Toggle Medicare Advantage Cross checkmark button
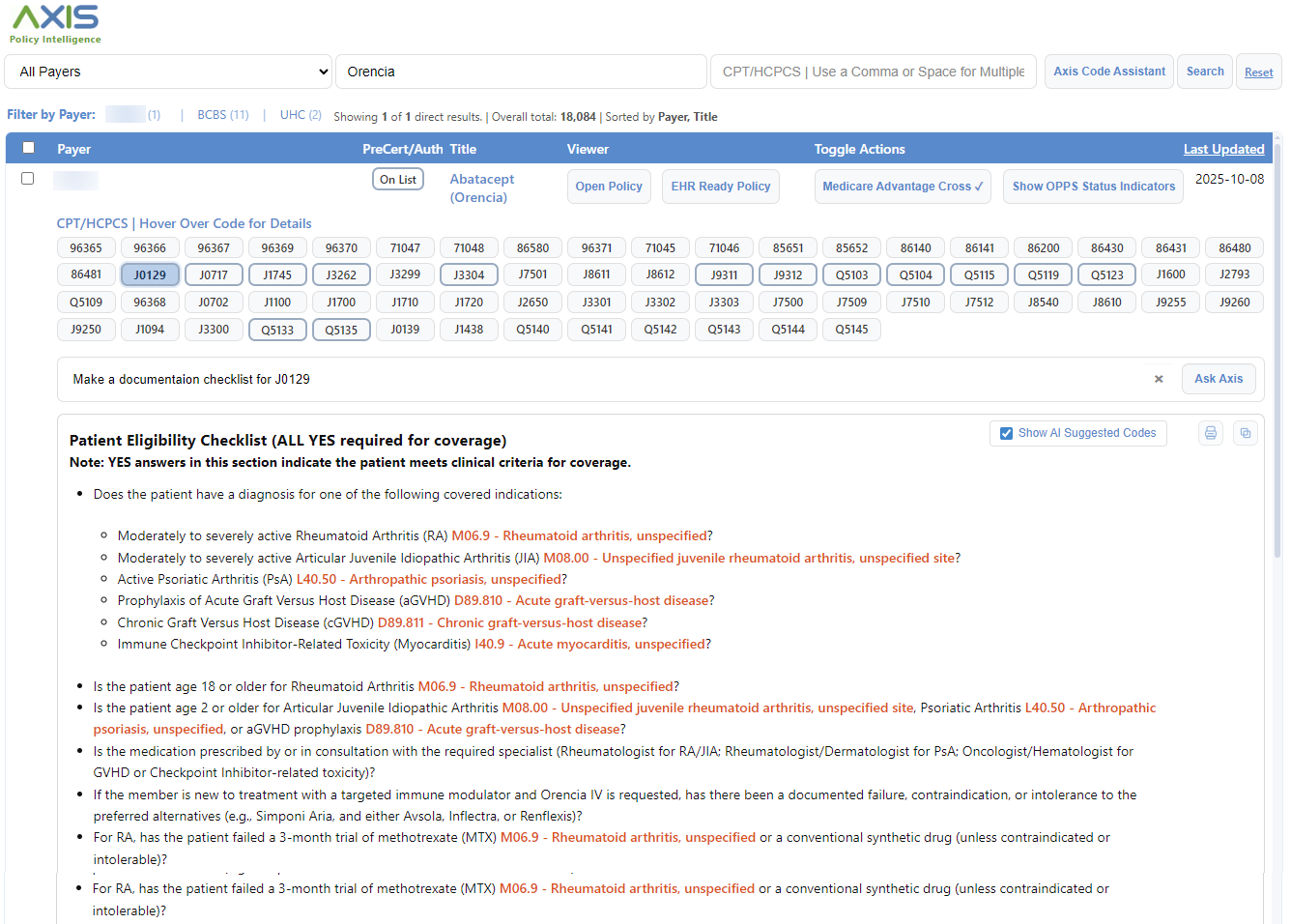 pos(902,187)
